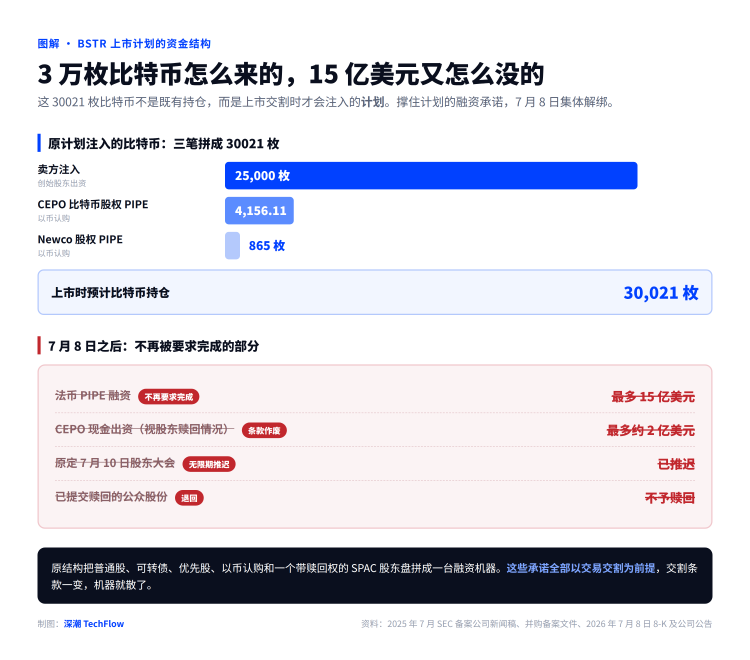Click the struck-through '法币 PIPE 融资'

click(93, 396)
